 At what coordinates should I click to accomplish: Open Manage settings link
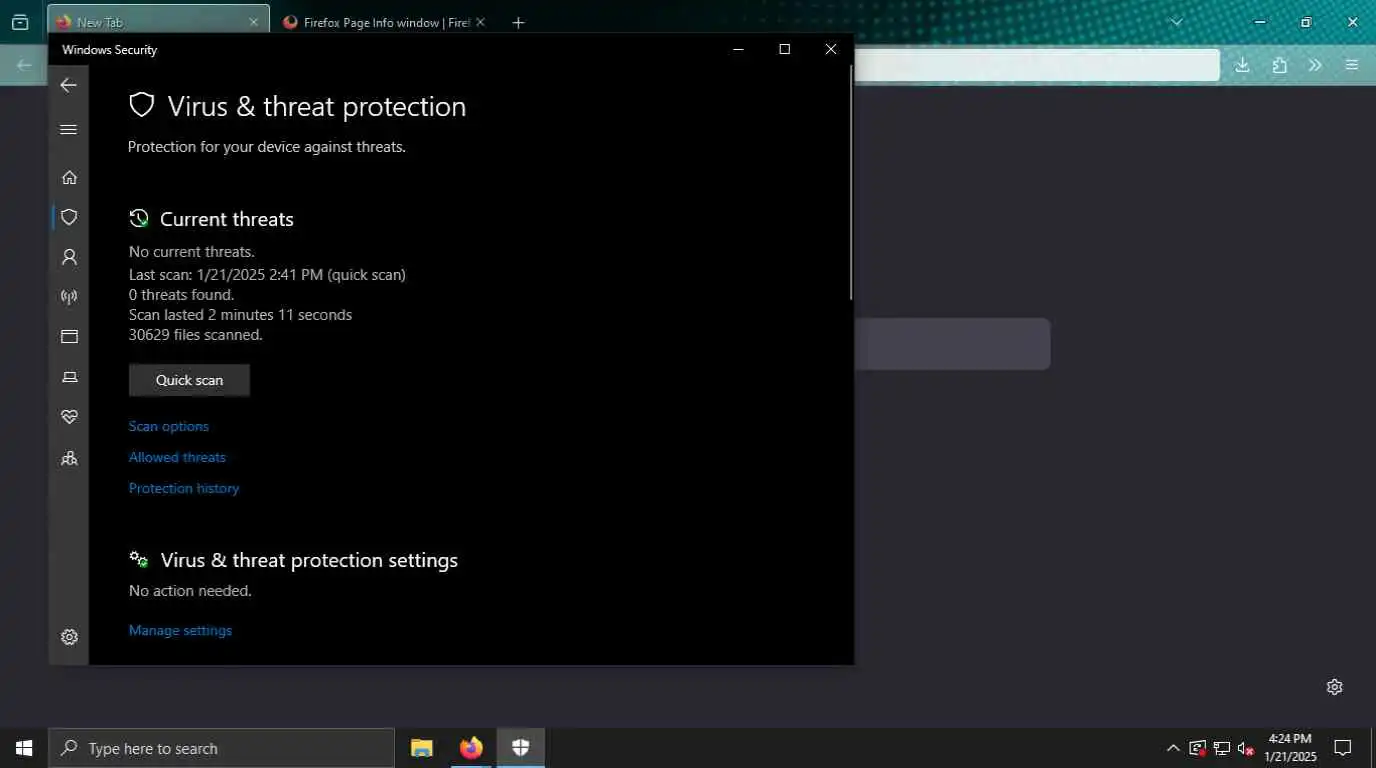pos(180,630)
